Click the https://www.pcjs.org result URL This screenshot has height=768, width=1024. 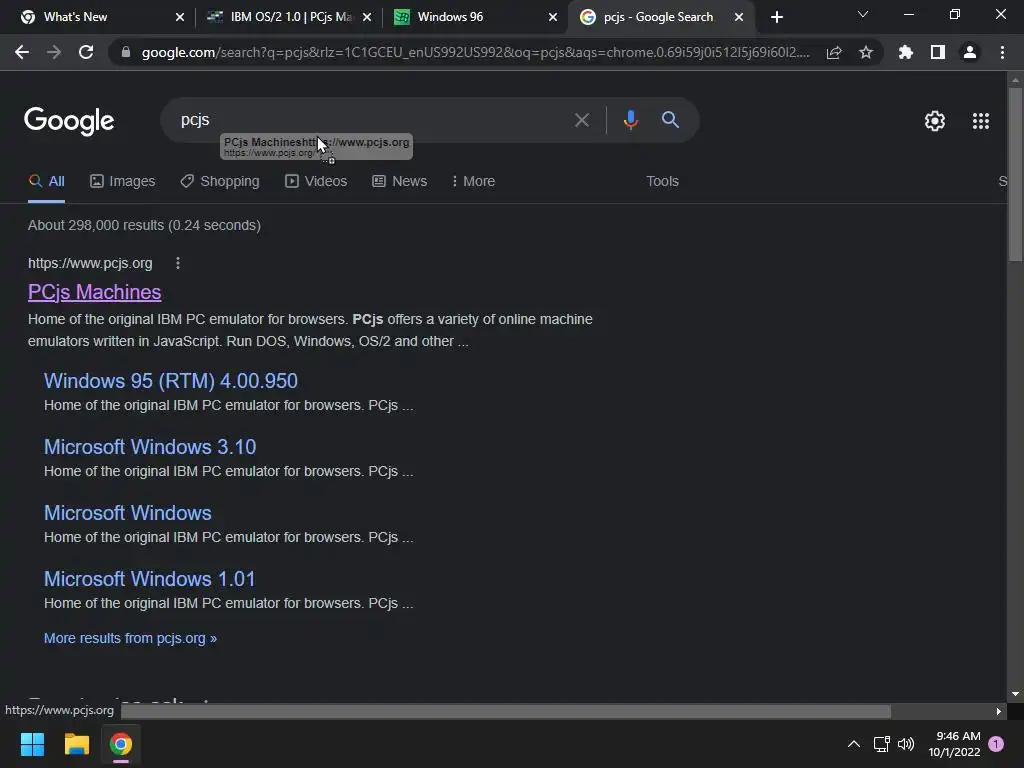coord(90,263)
